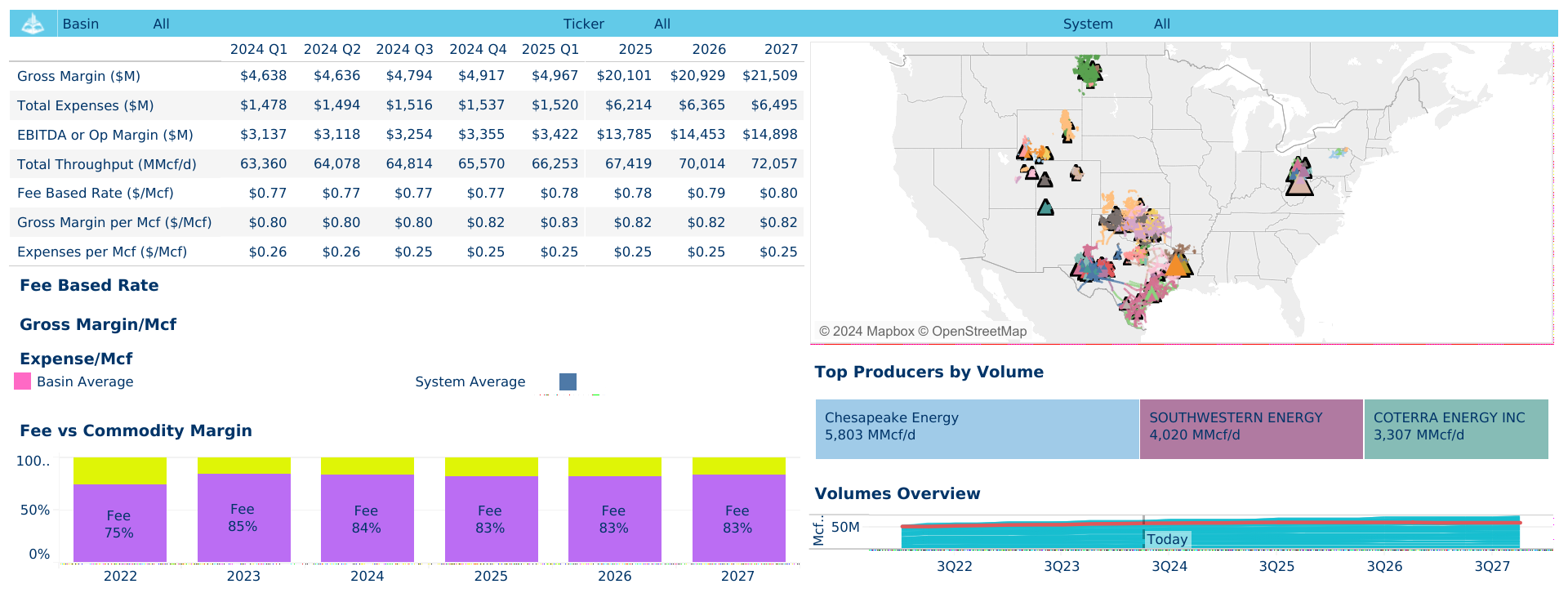Click the Basin Average pink legend swatch

tap(23, 381)
